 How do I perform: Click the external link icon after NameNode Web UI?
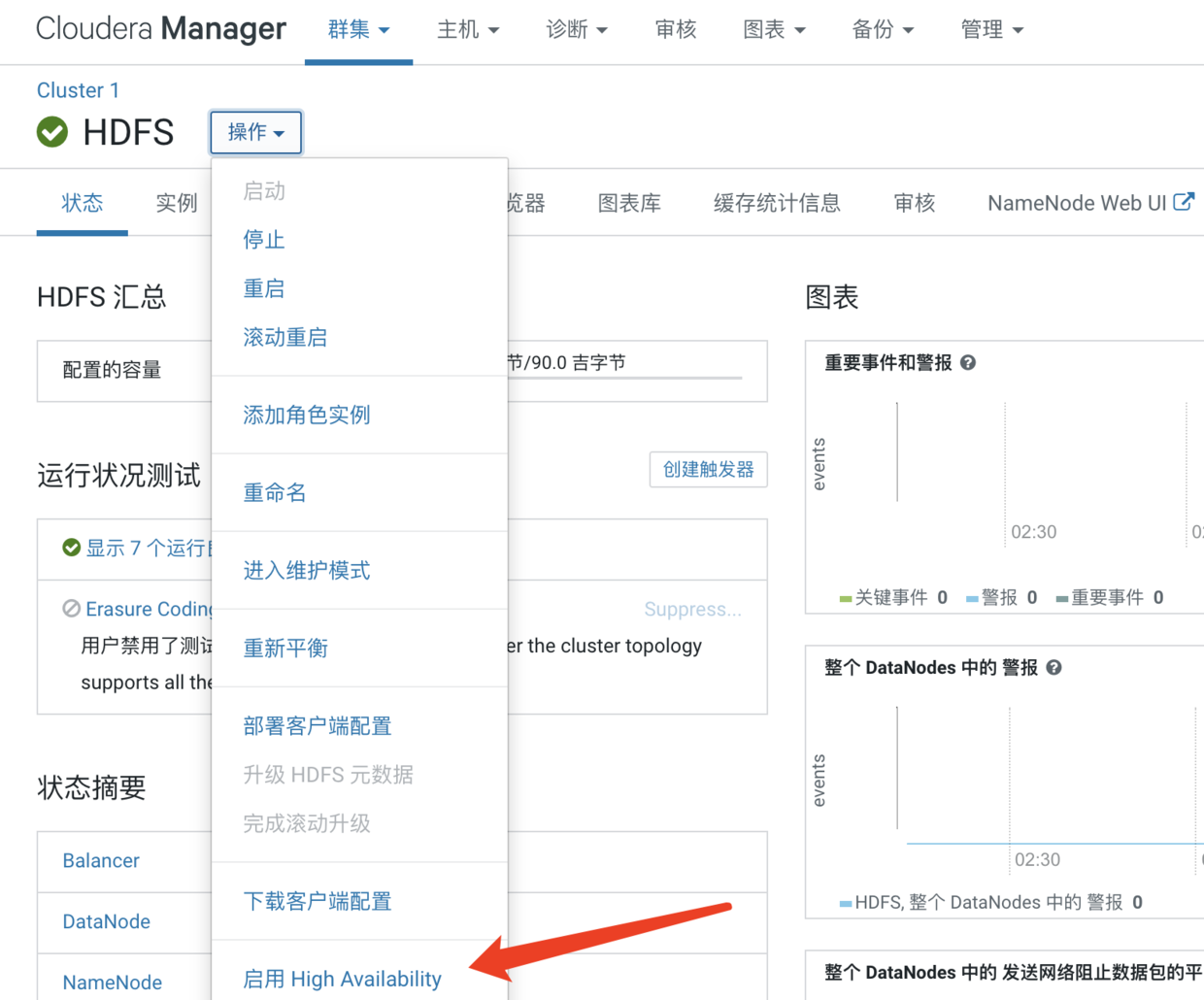(1184, 202)
